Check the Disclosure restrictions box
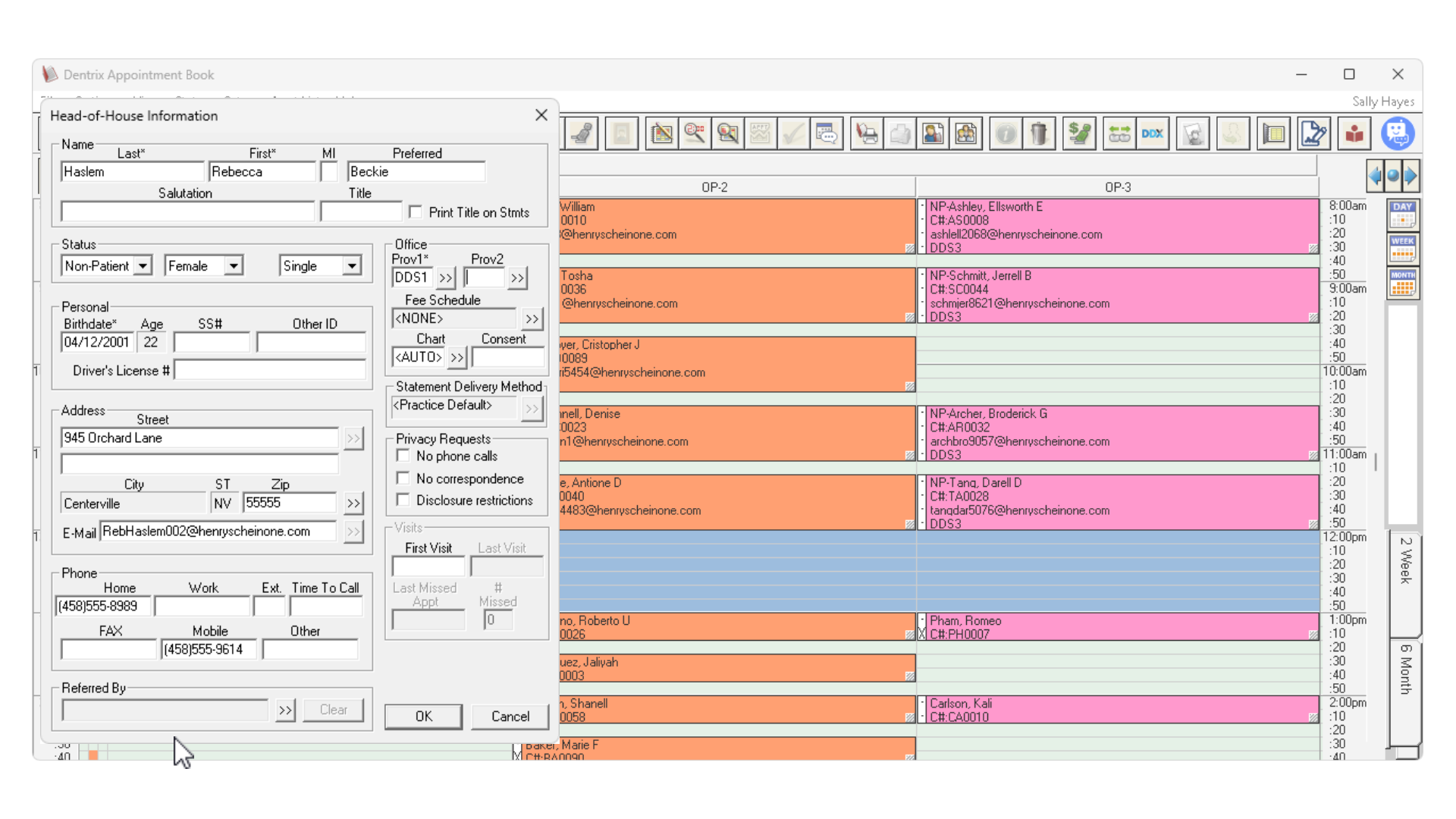Image resolution: width=1456 pixels, height=819 pixels. coord(403,500)
